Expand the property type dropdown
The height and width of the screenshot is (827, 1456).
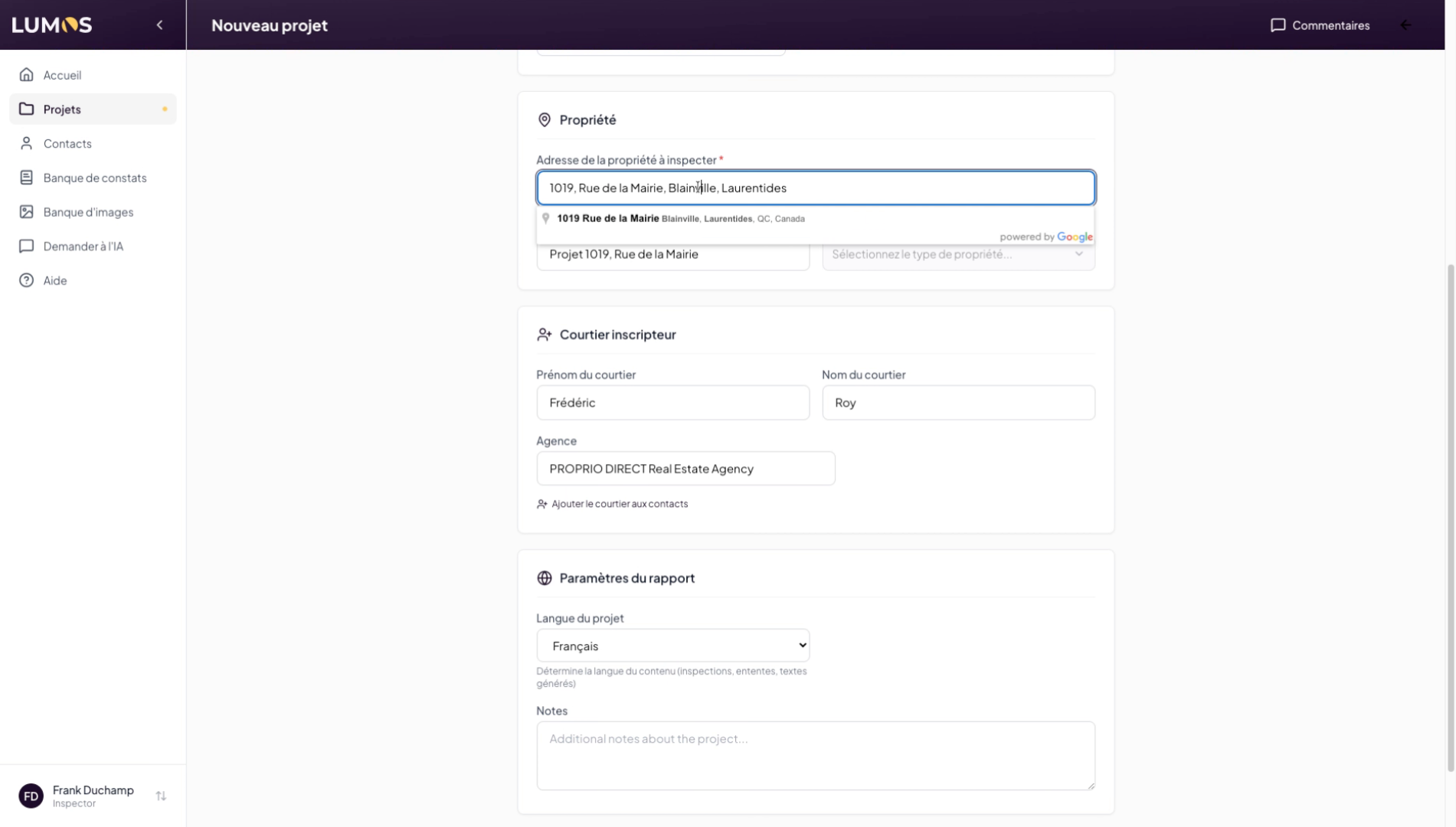click(957, 255)
